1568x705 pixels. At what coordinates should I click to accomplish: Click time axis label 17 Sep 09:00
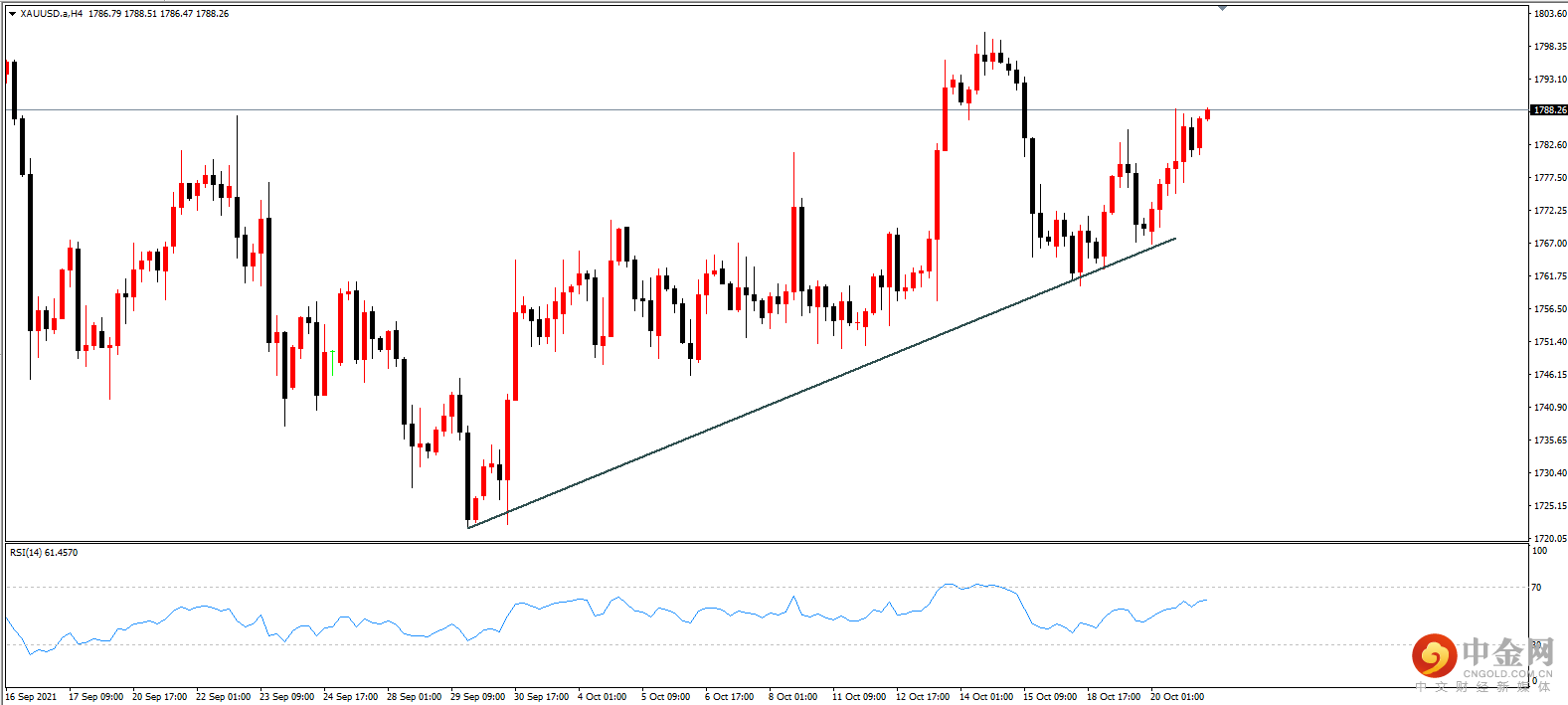96,697
